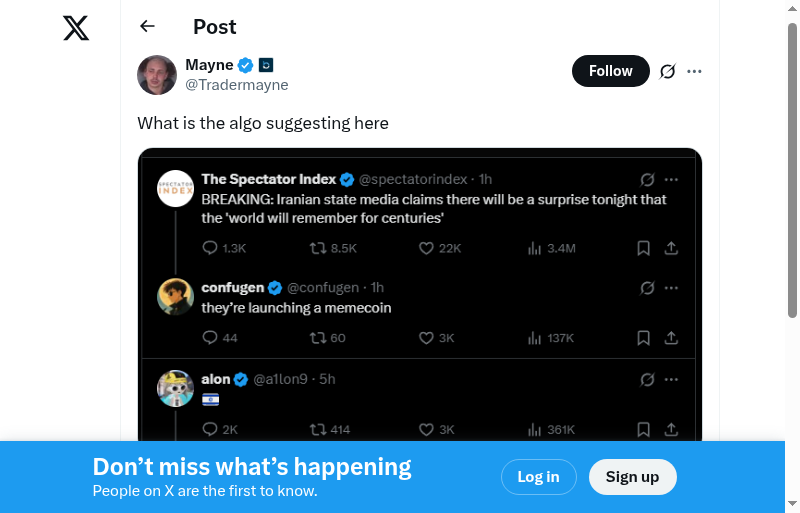The image size is (800, 513).
Task: Open Mayne's profile picture
Action: pyautogui.click(x=157, y=75)
